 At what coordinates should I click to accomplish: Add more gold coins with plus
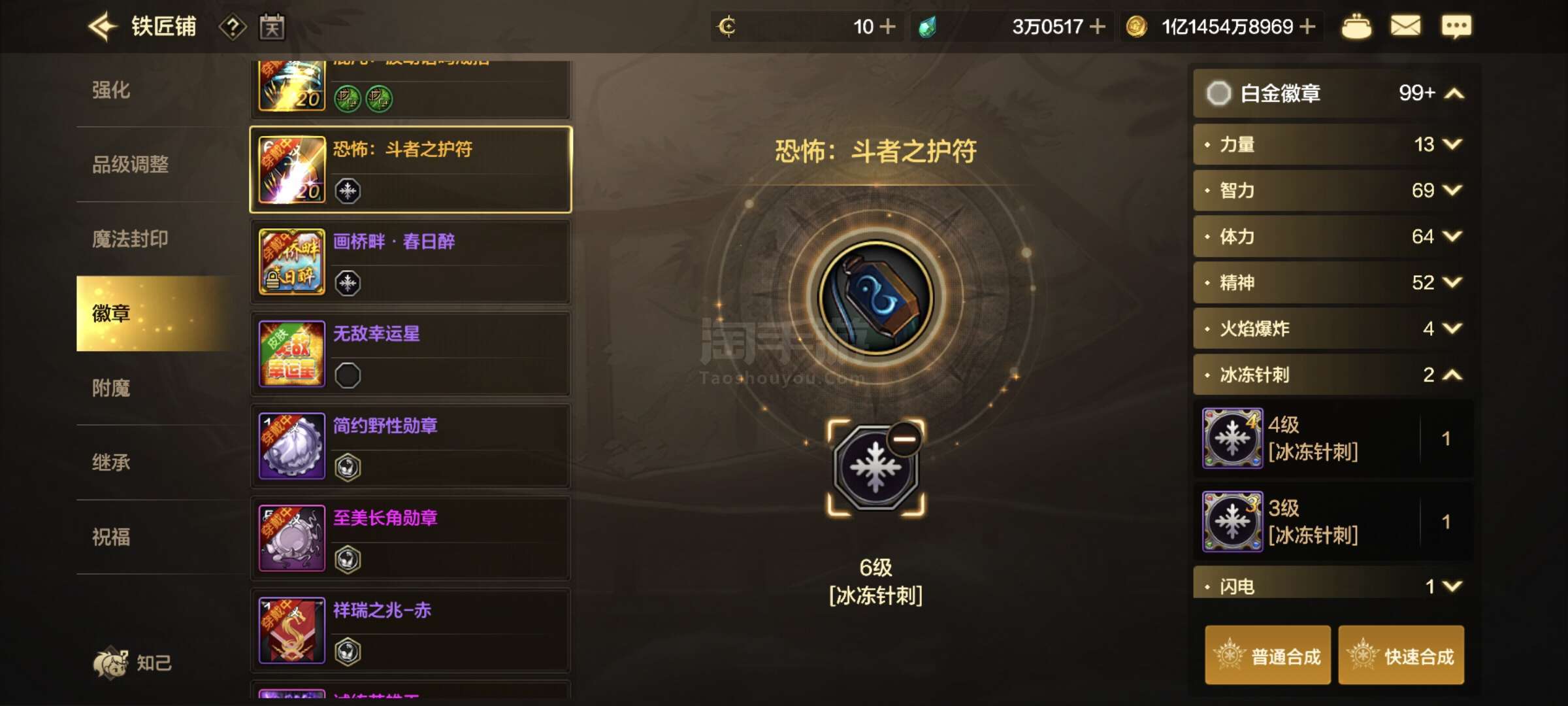[x=1307, y=27]
